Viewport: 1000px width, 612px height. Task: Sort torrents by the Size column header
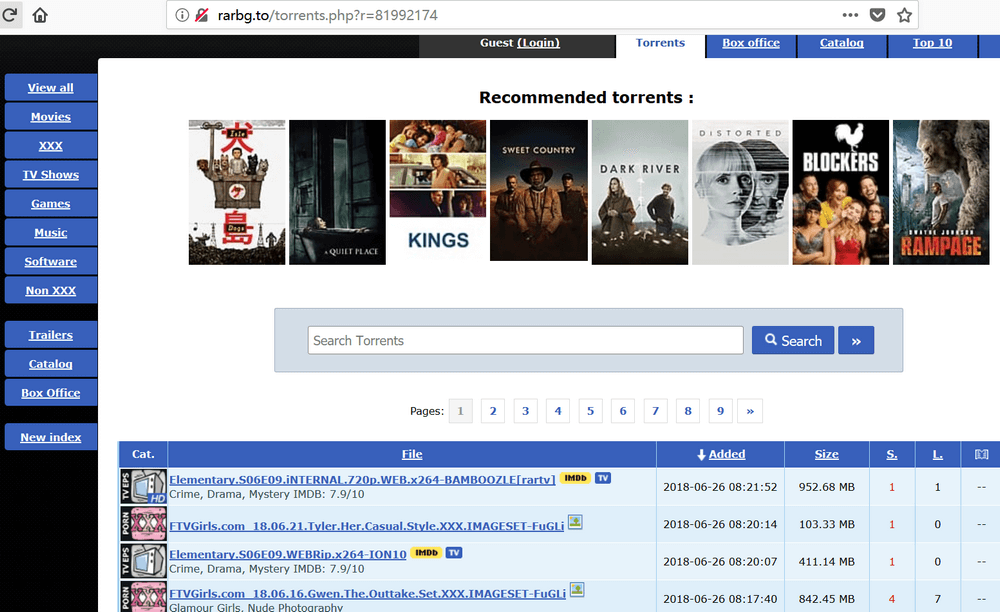827,454
